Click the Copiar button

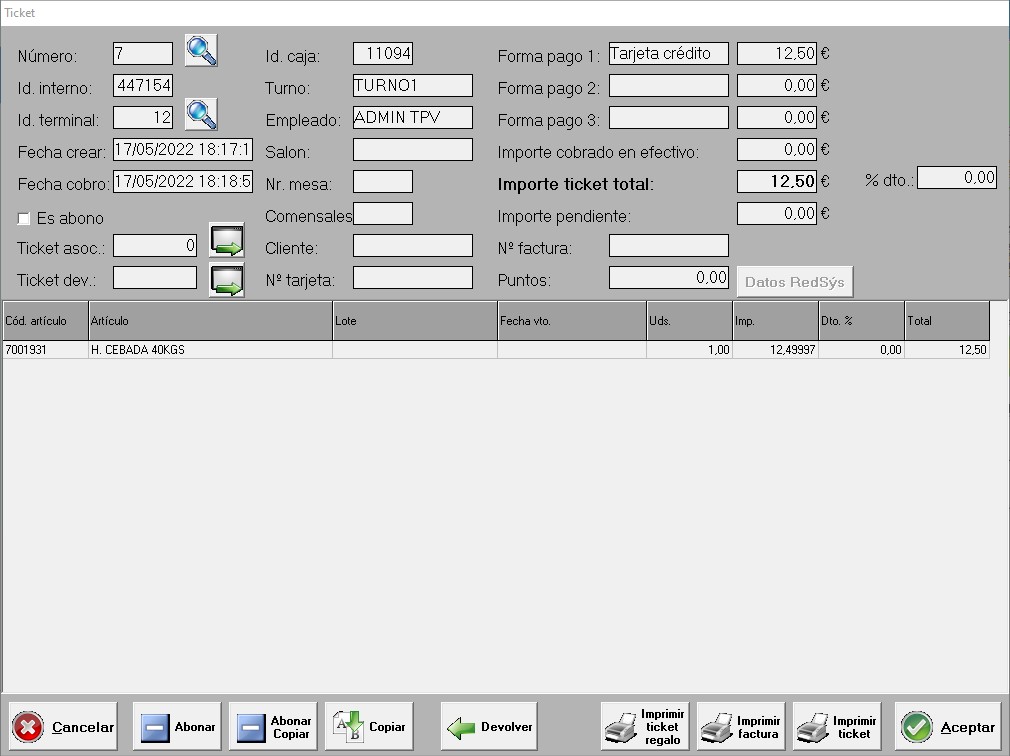tap(369, 727)
